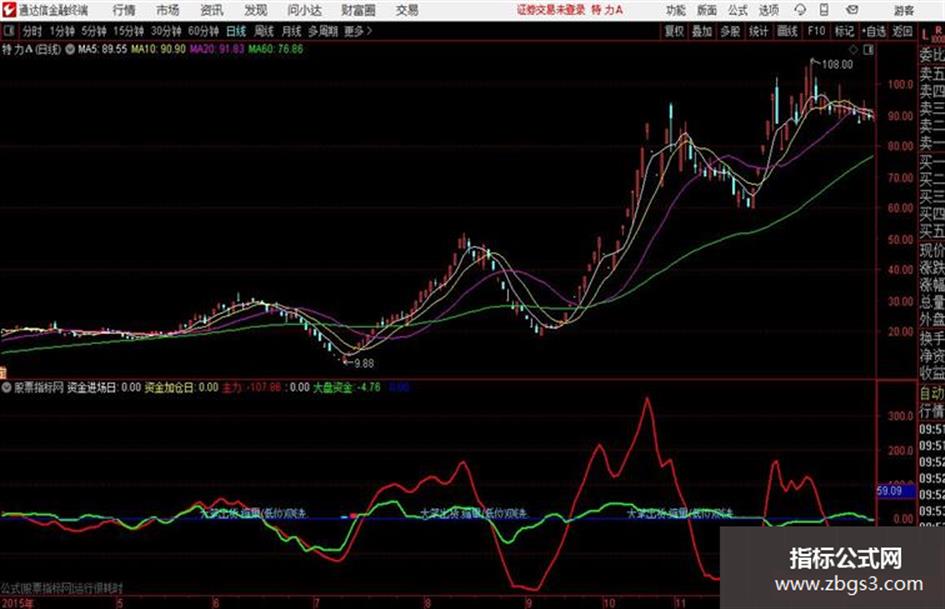
Task: Click the 返回 back button
Action: tap(902, 31)
